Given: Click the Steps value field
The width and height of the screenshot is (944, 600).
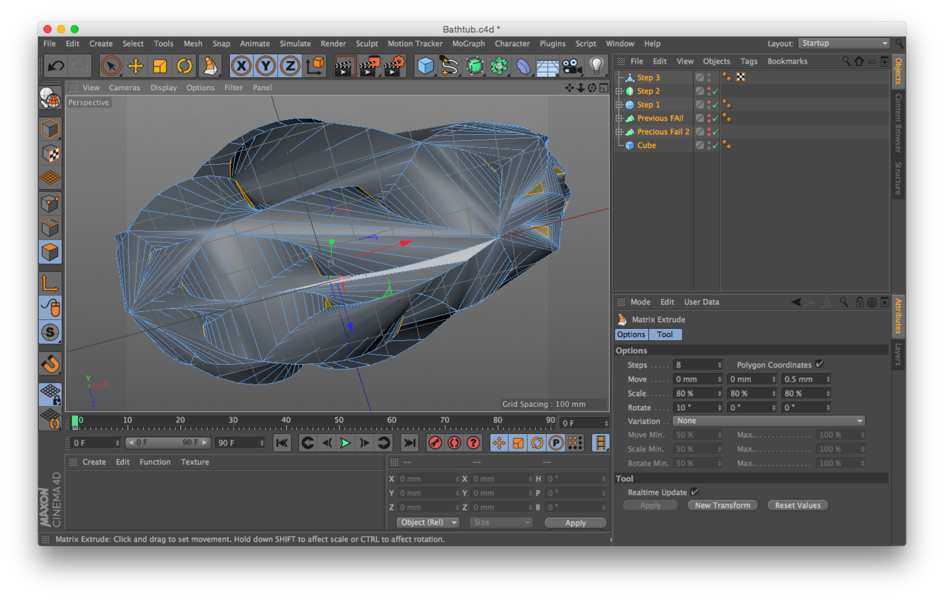Looking at the screenshot, I should coord(697,365).
